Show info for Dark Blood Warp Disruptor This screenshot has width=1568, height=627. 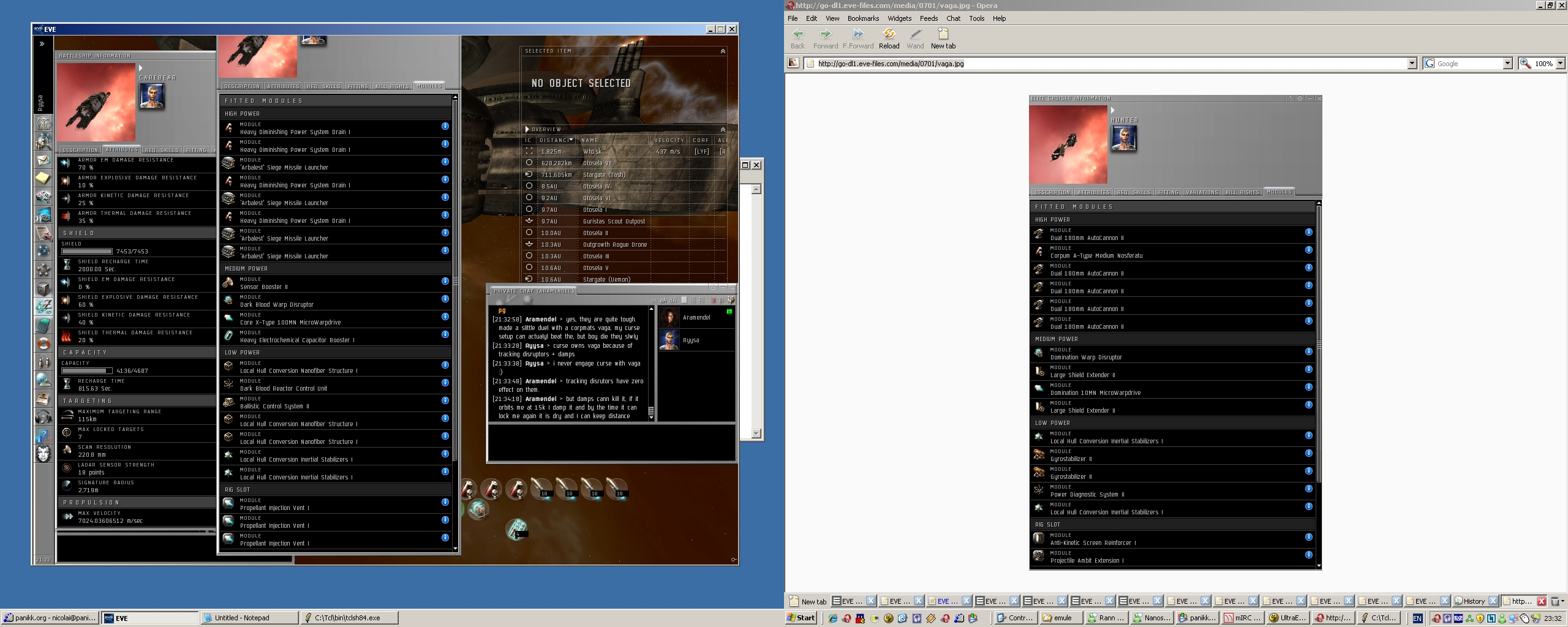[445, 299]
